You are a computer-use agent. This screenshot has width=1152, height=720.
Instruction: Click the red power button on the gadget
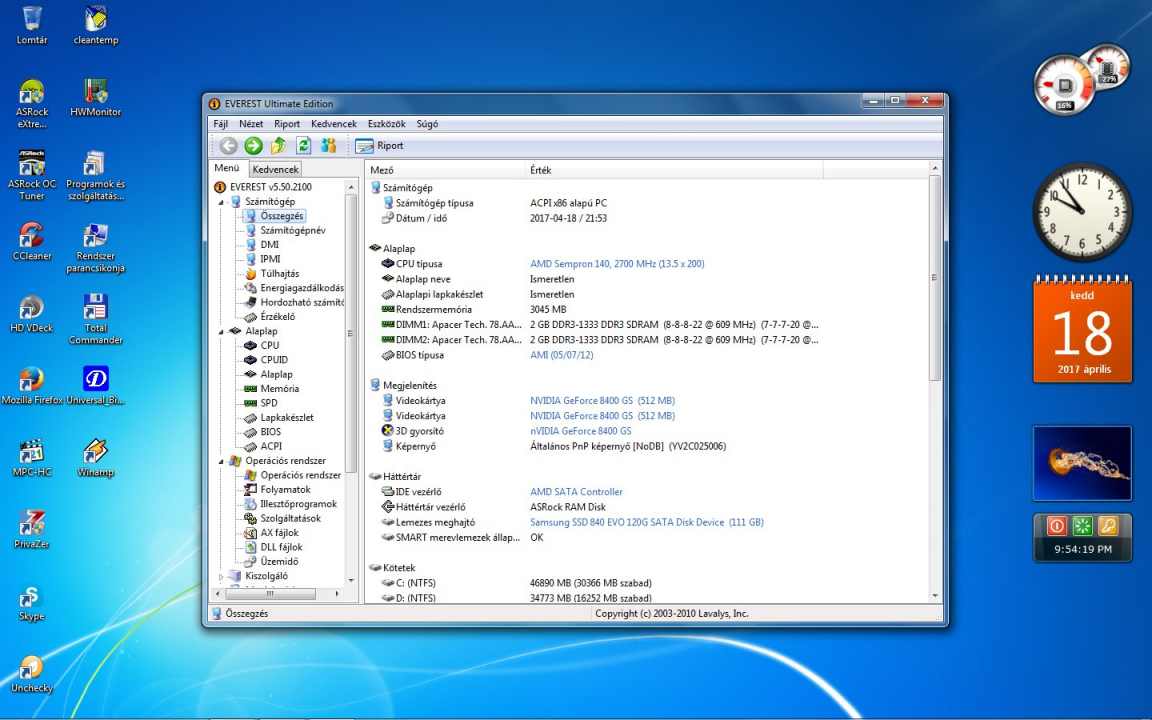[1056, 526]
